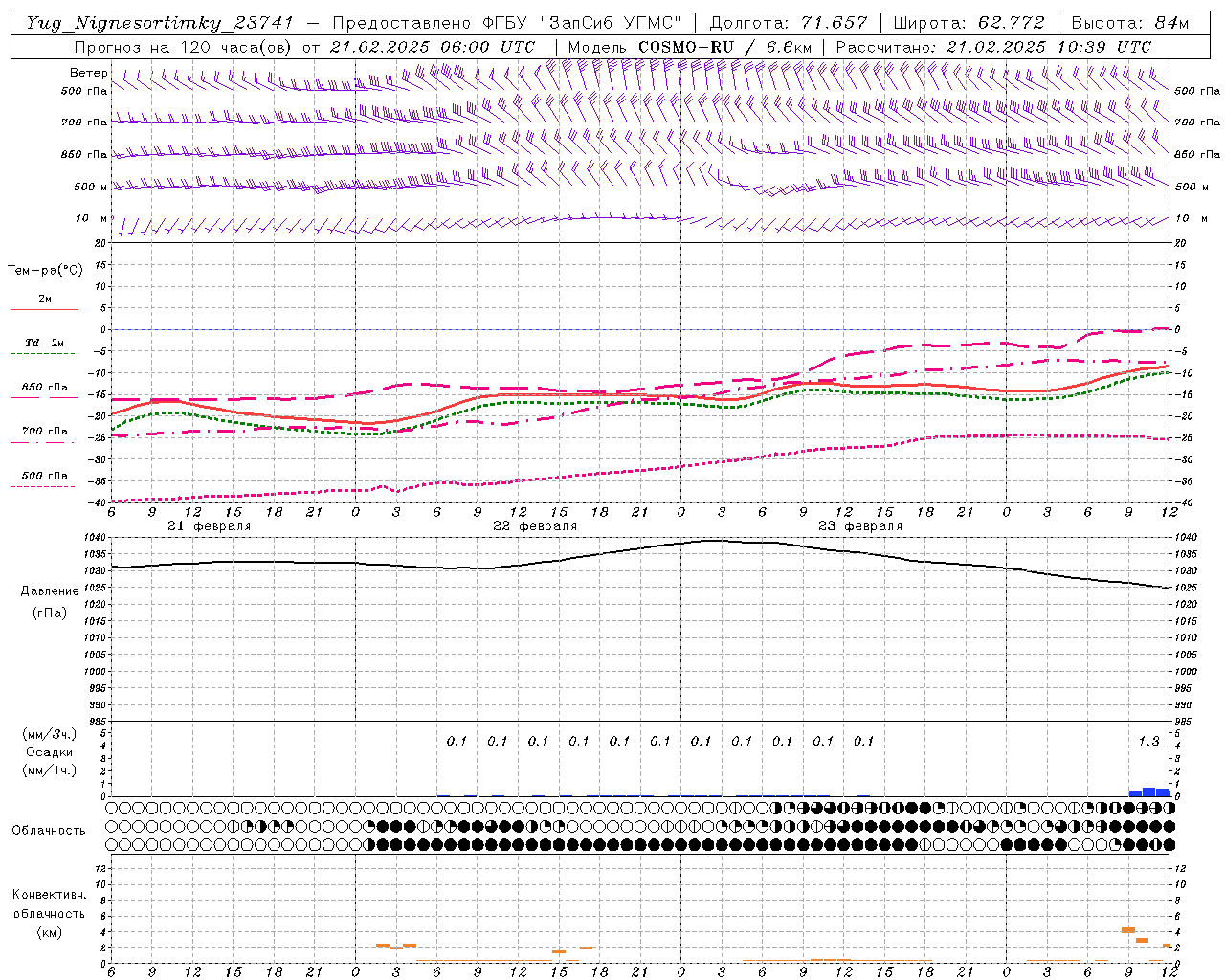Click the Модель COSMO-RU / 6.6км label

tap(689, 47)
